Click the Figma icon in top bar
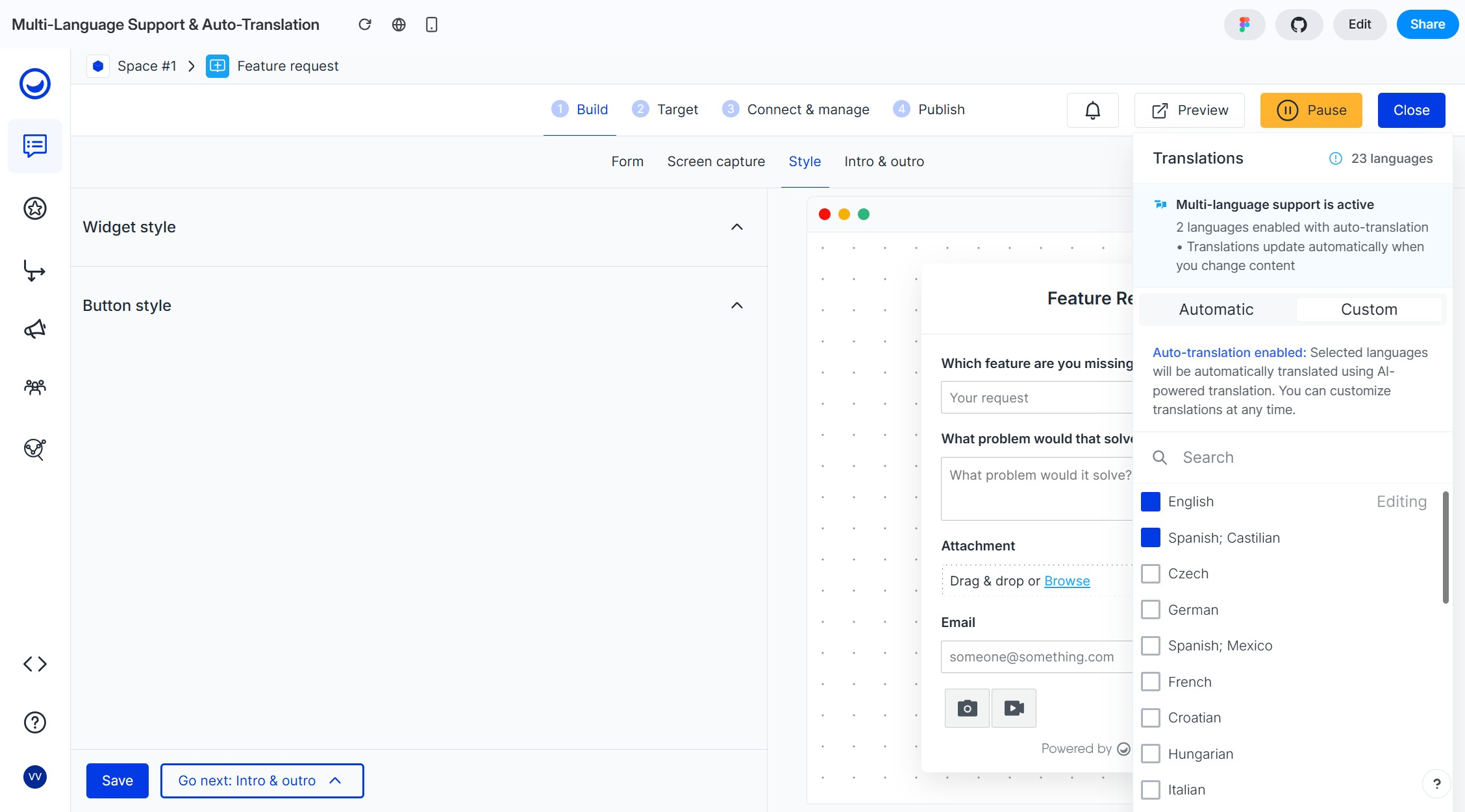The height and width of the screenshot is (812, 1465). click(1244, 25)
